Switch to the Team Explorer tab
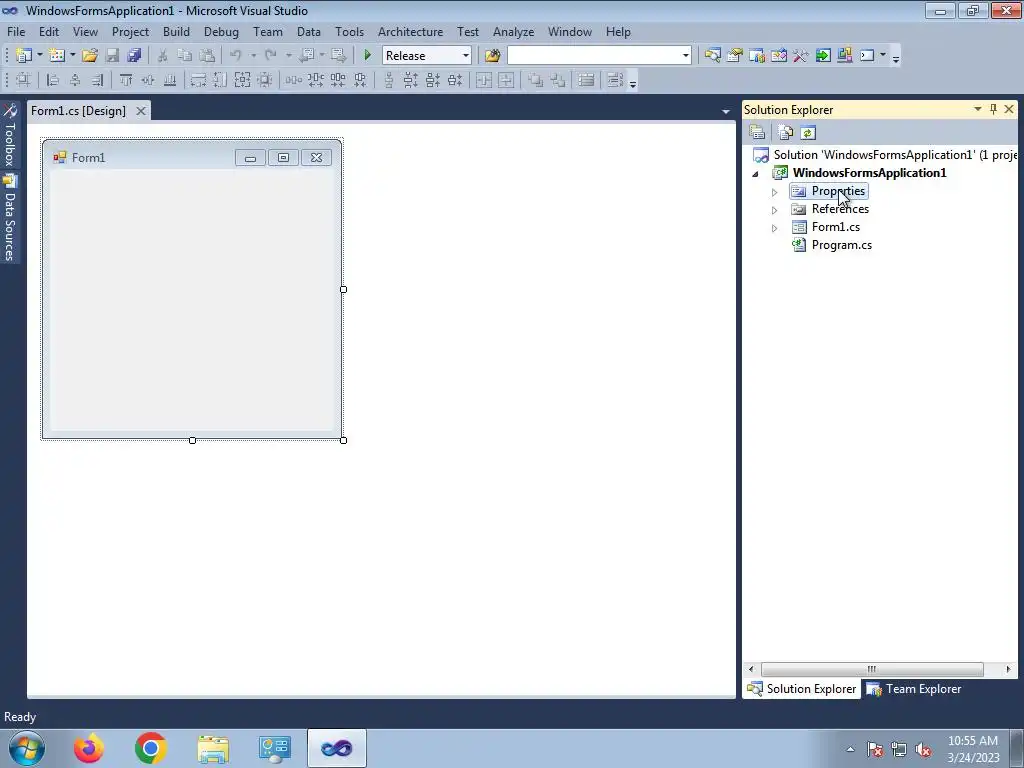This screenshot has height=768, width=1024. (914, 689)
